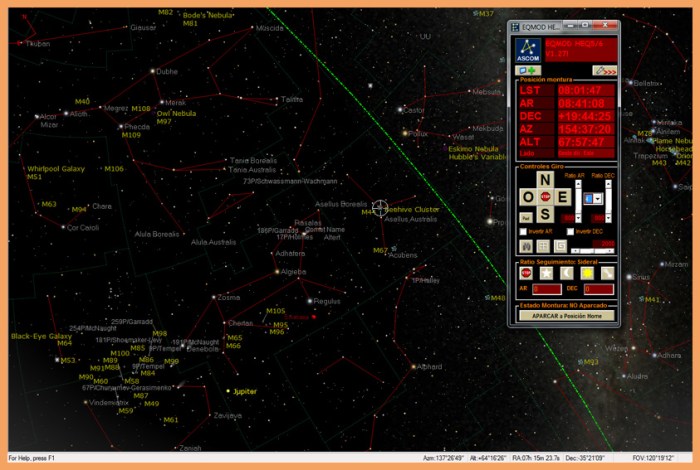This screenshot has height=470, width=700.
Task: Click the ASCOM logo icon
Action: [x=528, y=50]
